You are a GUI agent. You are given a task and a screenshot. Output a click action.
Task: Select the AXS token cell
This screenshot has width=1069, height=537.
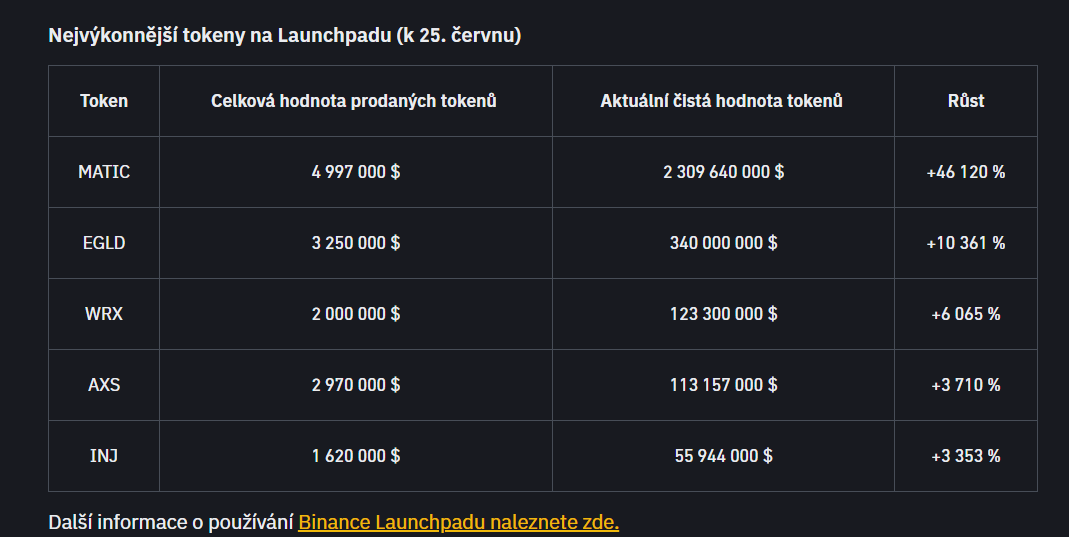click(104, 385)
